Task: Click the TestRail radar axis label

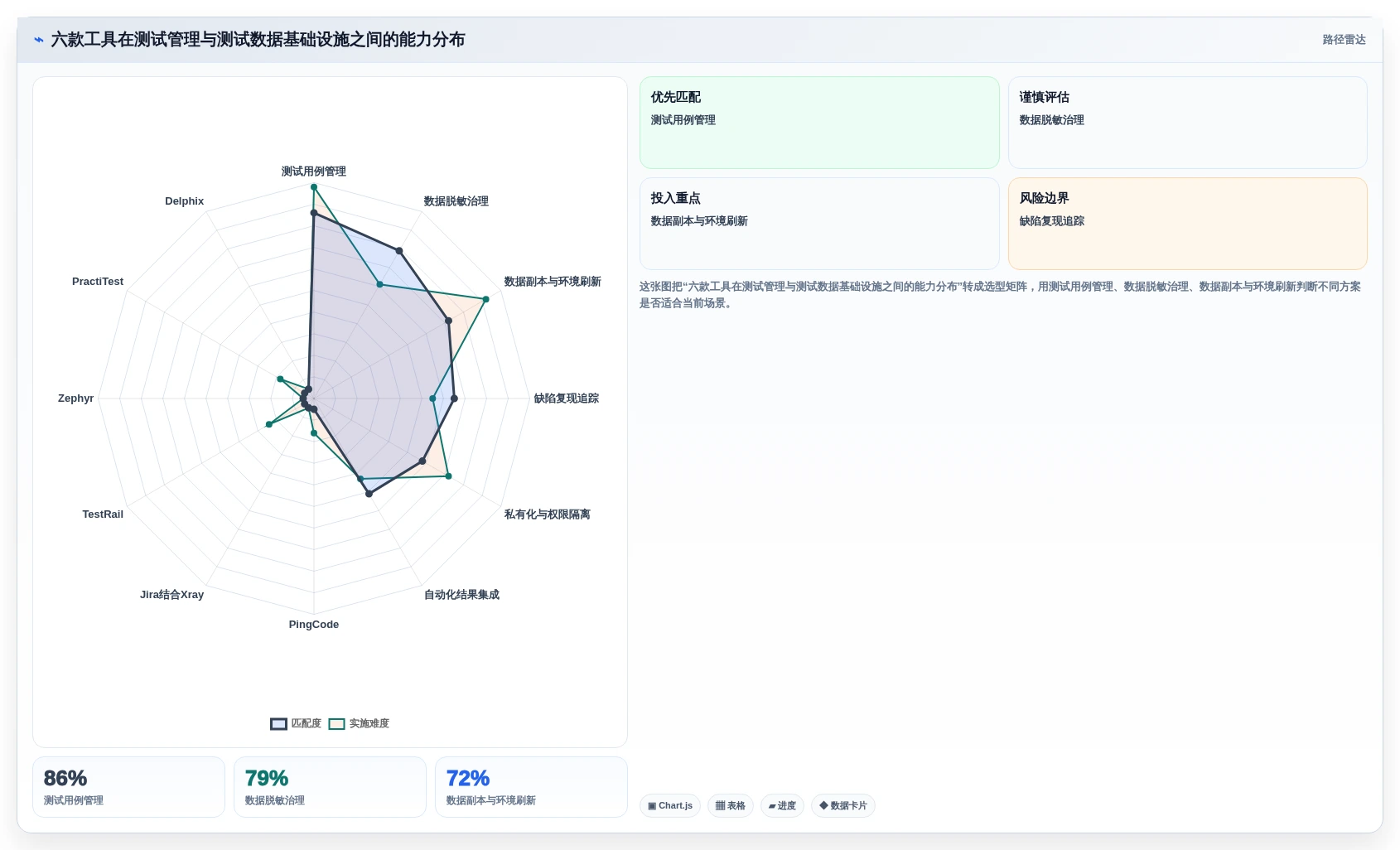Action: [x=103, y=514]
